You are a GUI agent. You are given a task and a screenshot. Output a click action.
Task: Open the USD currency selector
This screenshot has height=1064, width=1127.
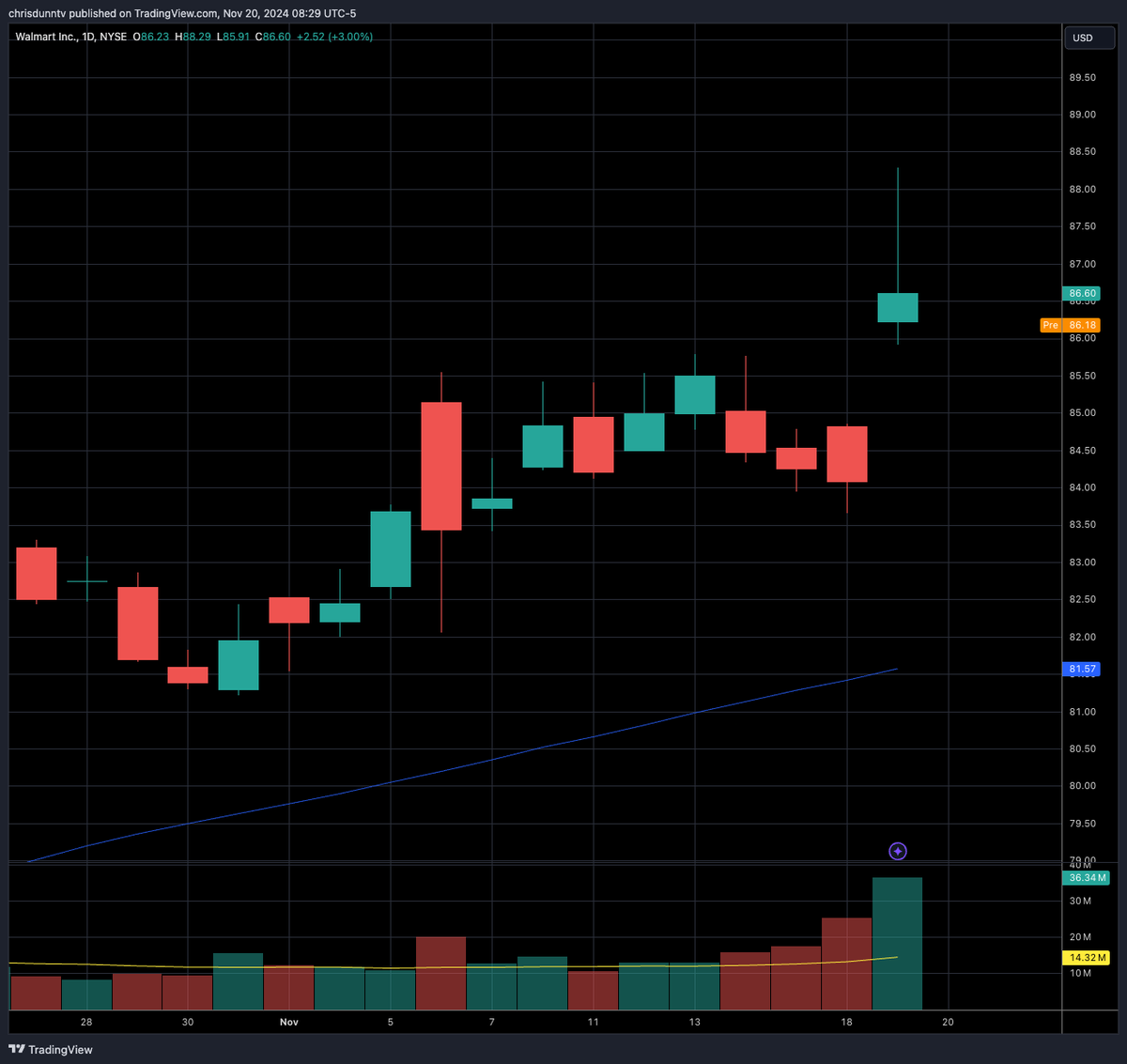point(1089,38)
